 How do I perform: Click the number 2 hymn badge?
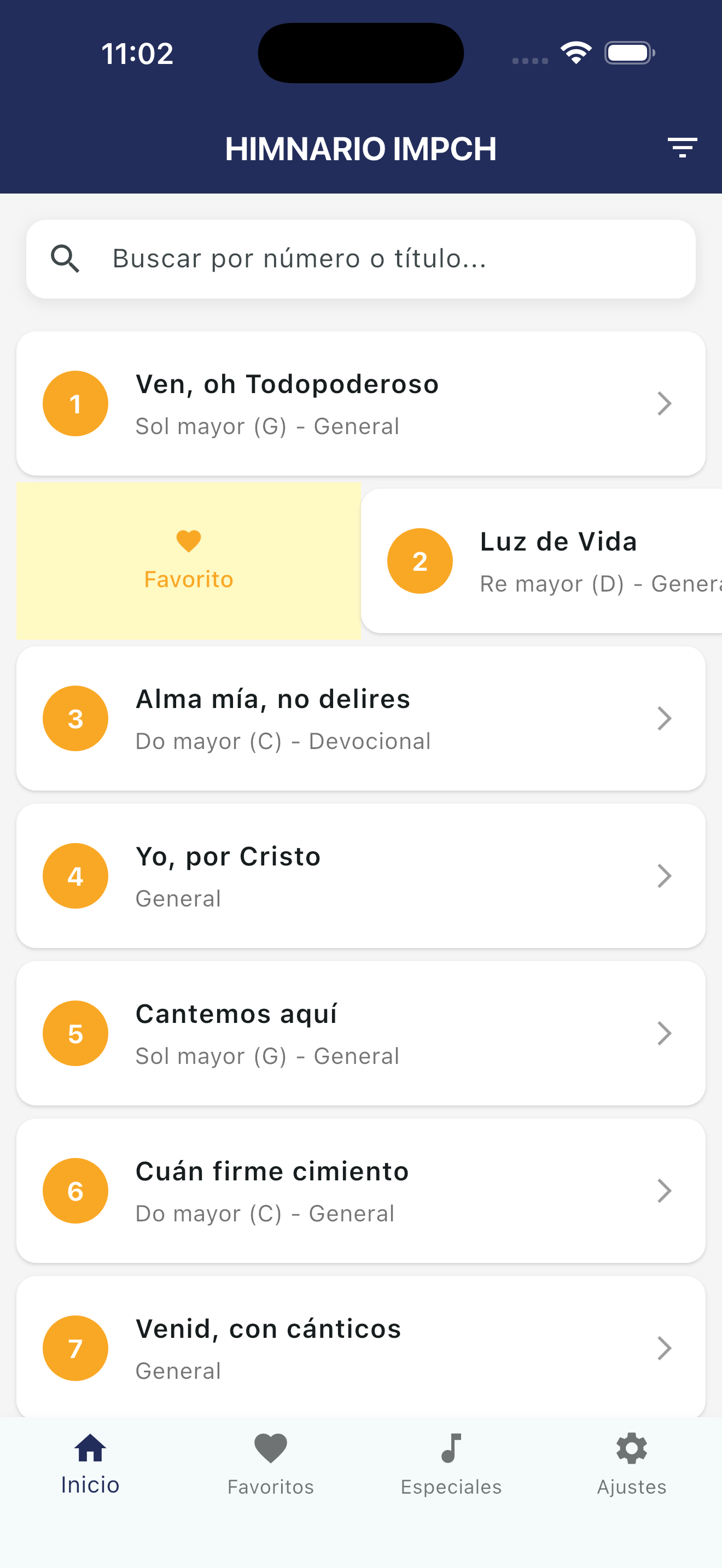click(x=420, y=560)
